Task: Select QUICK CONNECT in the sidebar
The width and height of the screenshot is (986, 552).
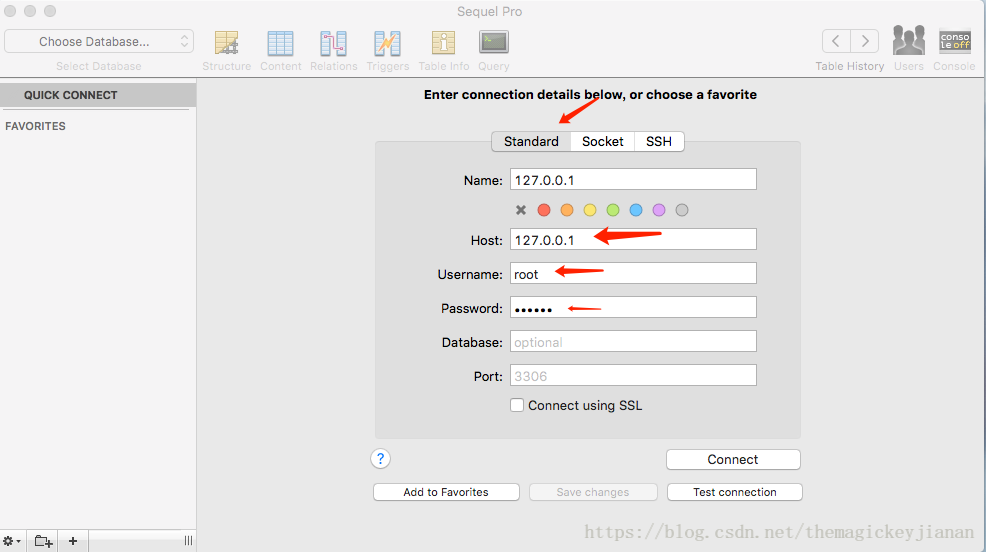Action: click(x=98, y=95)
